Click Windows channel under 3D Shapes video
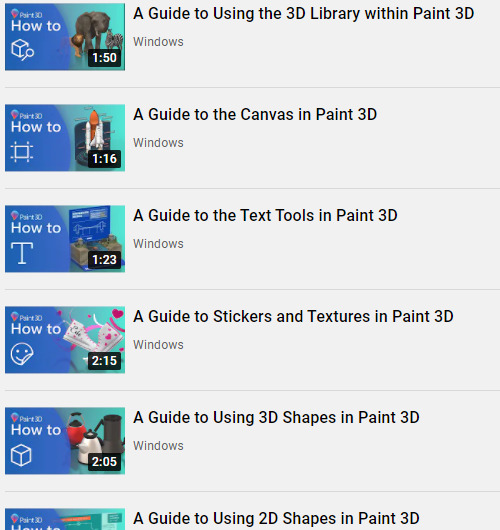 click(x=158, y=446)
